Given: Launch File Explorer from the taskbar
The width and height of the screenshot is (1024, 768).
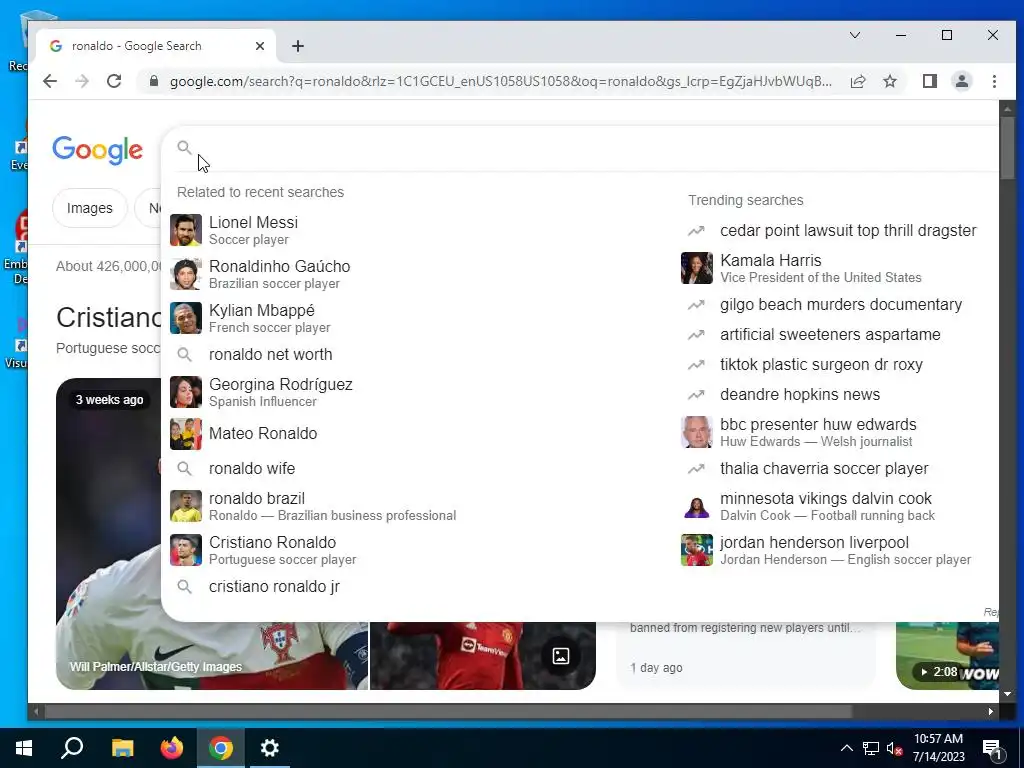Looking at the screenshot, I should click(122, 748).
